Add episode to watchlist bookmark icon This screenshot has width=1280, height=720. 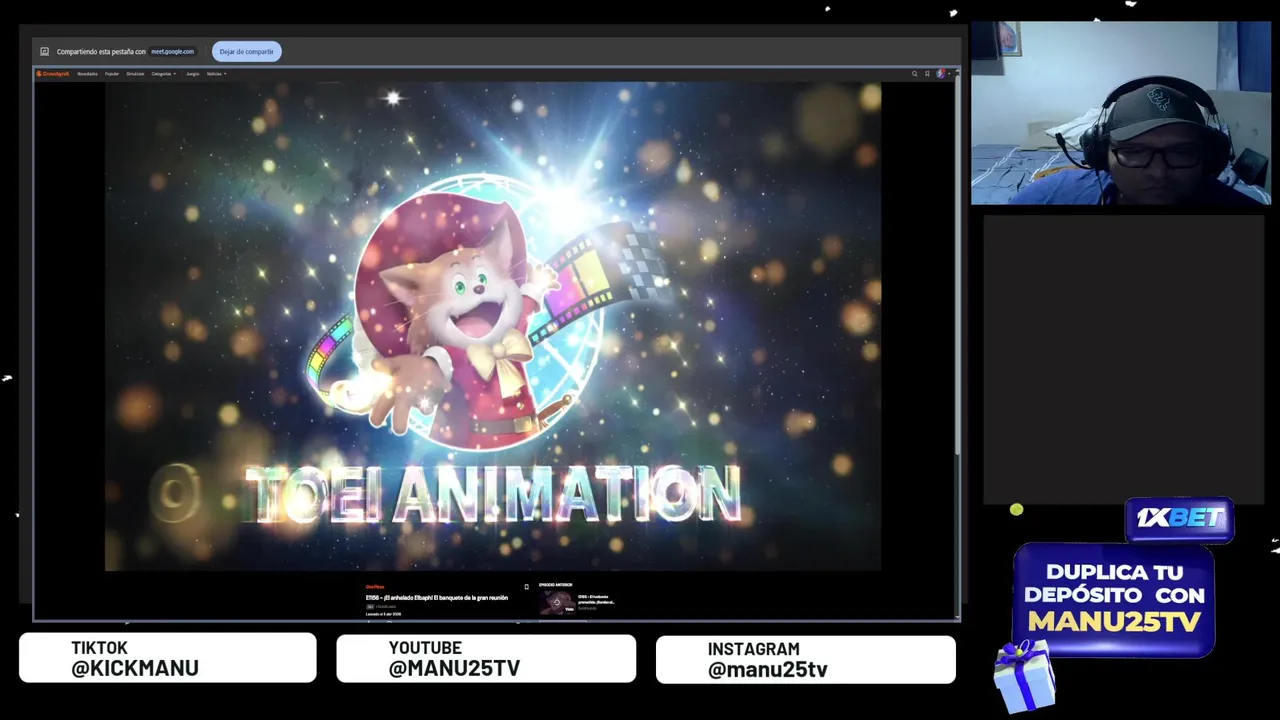click(x=526, y=587)
